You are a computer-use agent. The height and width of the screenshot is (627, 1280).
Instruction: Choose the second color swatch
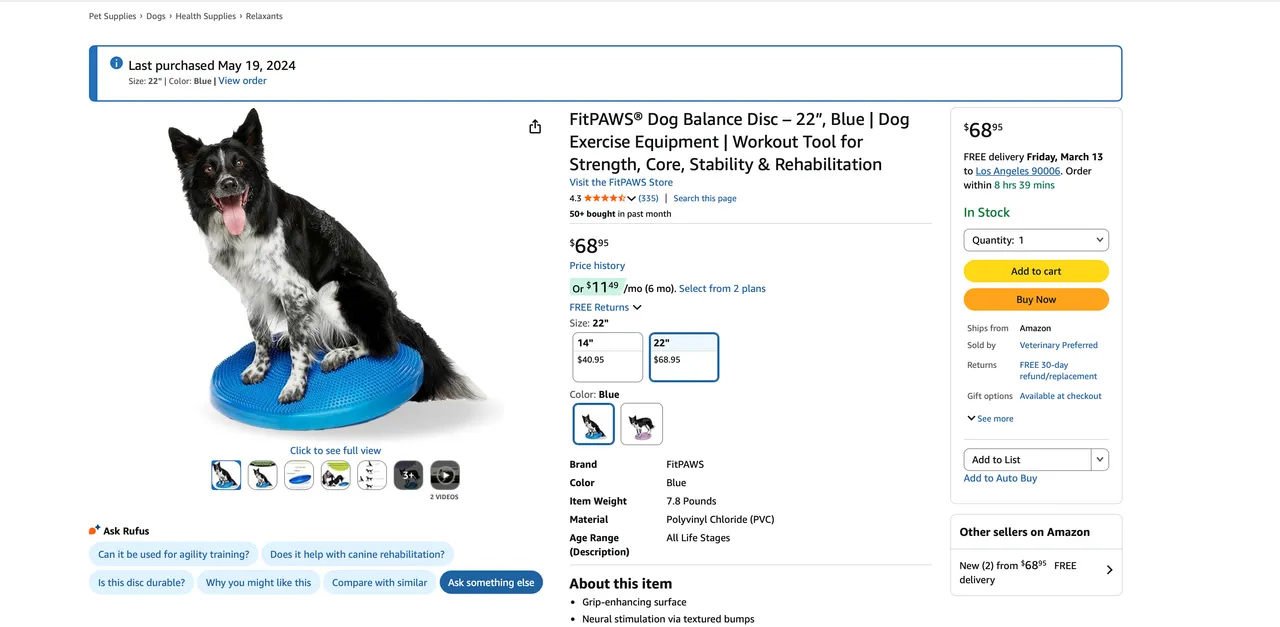click(642, 424)
